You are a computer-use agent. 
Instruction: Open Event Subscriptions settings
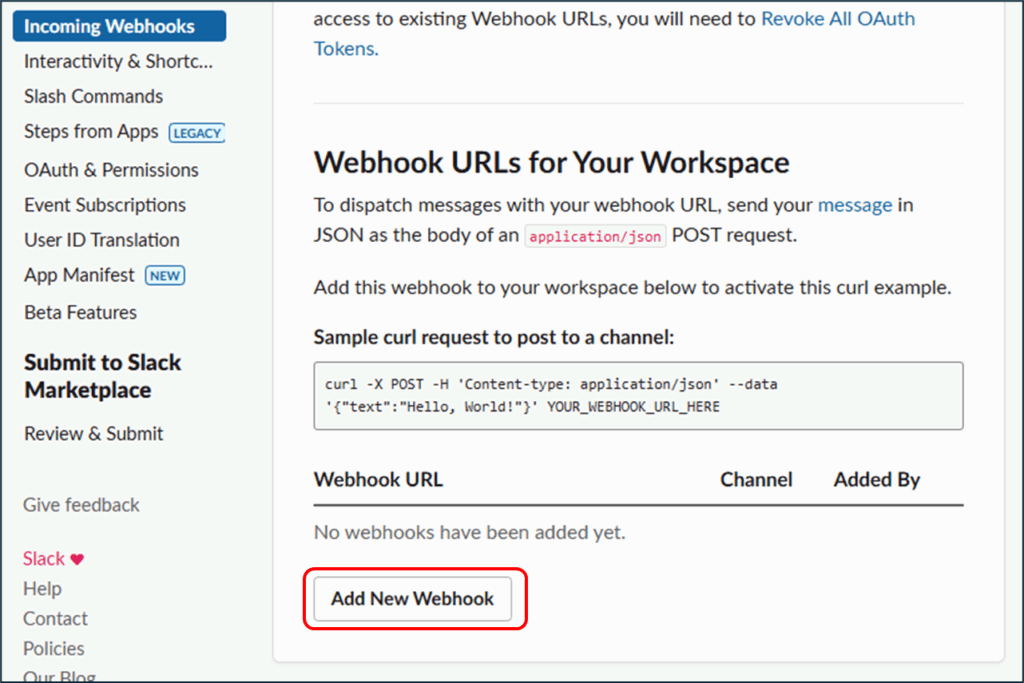point(105,205)
